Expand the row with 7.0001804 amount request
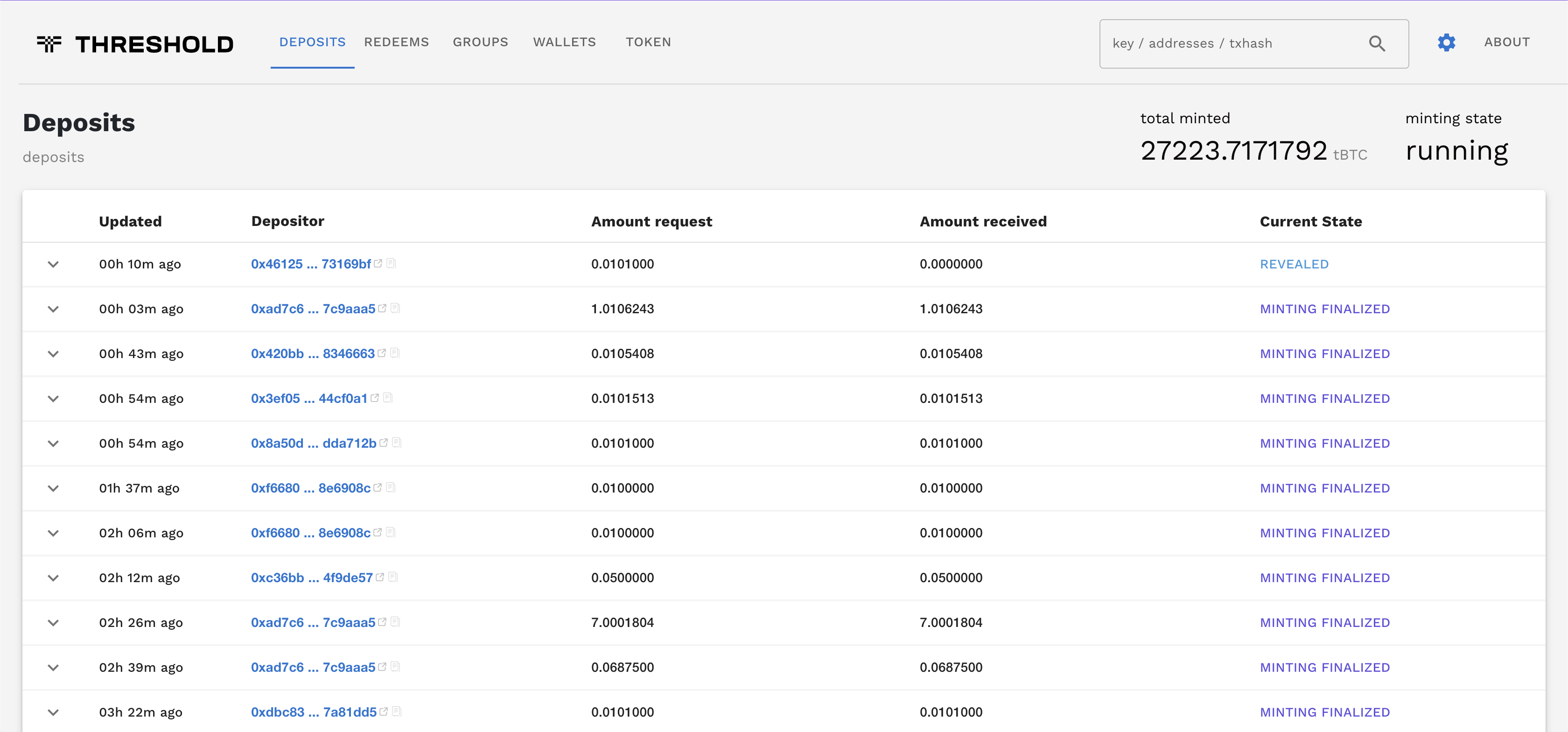 [53, 622]
